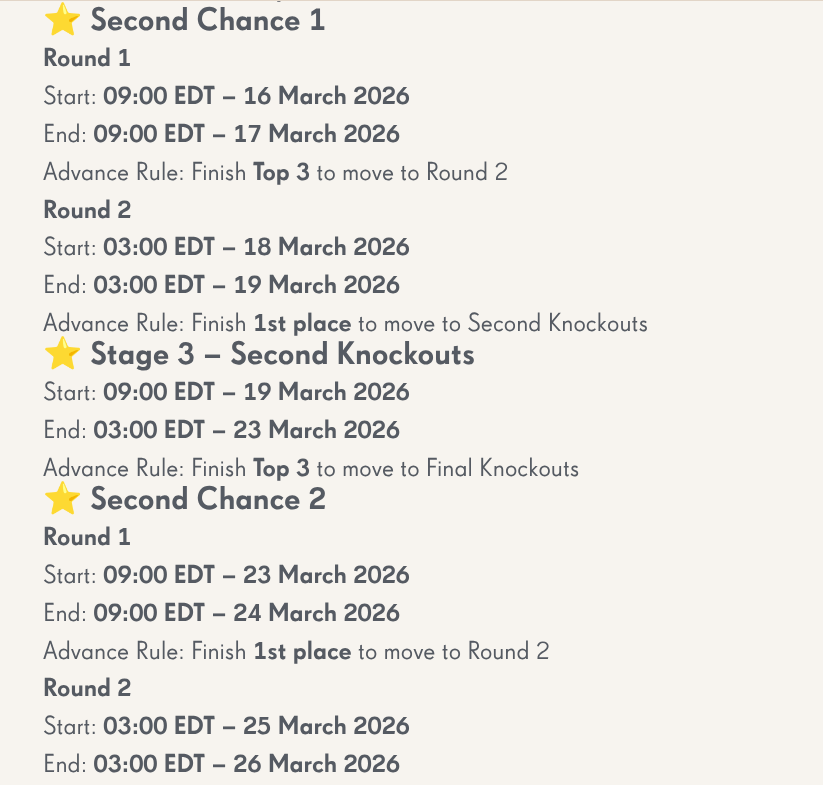The height and width of the screenshot is (785, 823).
Task: Click the 26 March 2026 end time
Action: tap(246, 765)
